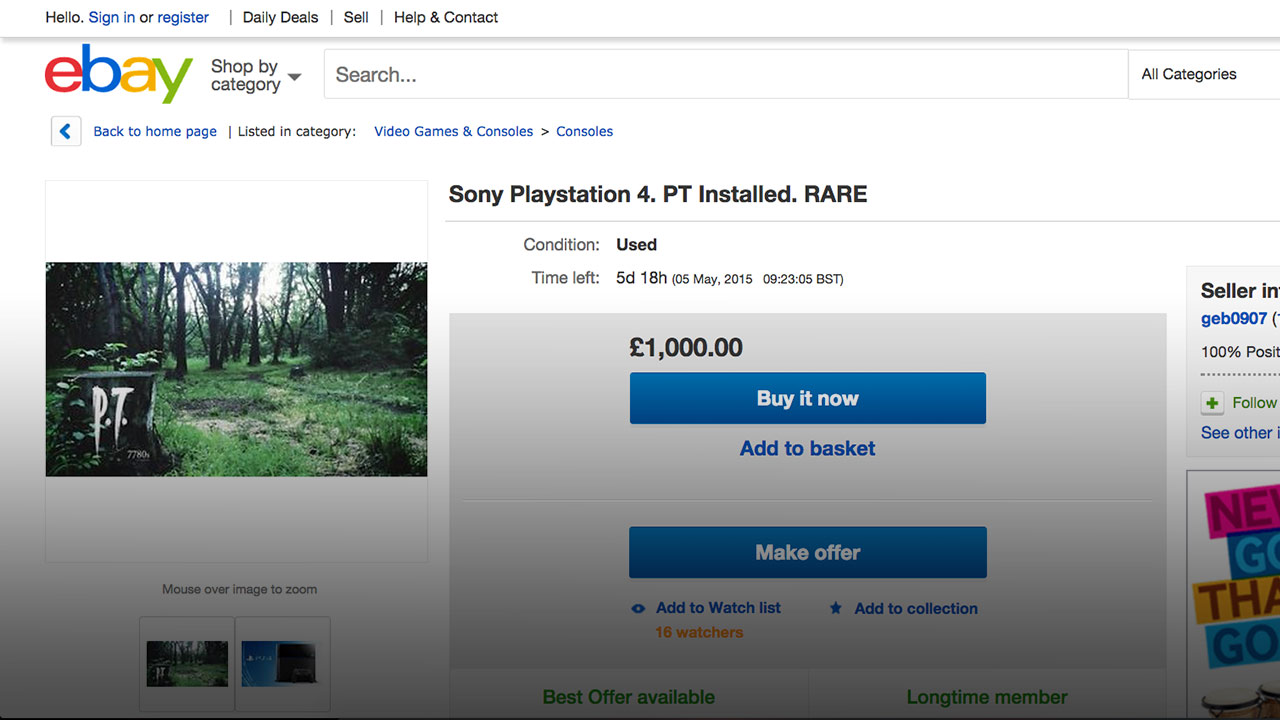Screen dimensions: 1280x720
Task: Click the £1,000.00 price
Action: coord(686,347)
